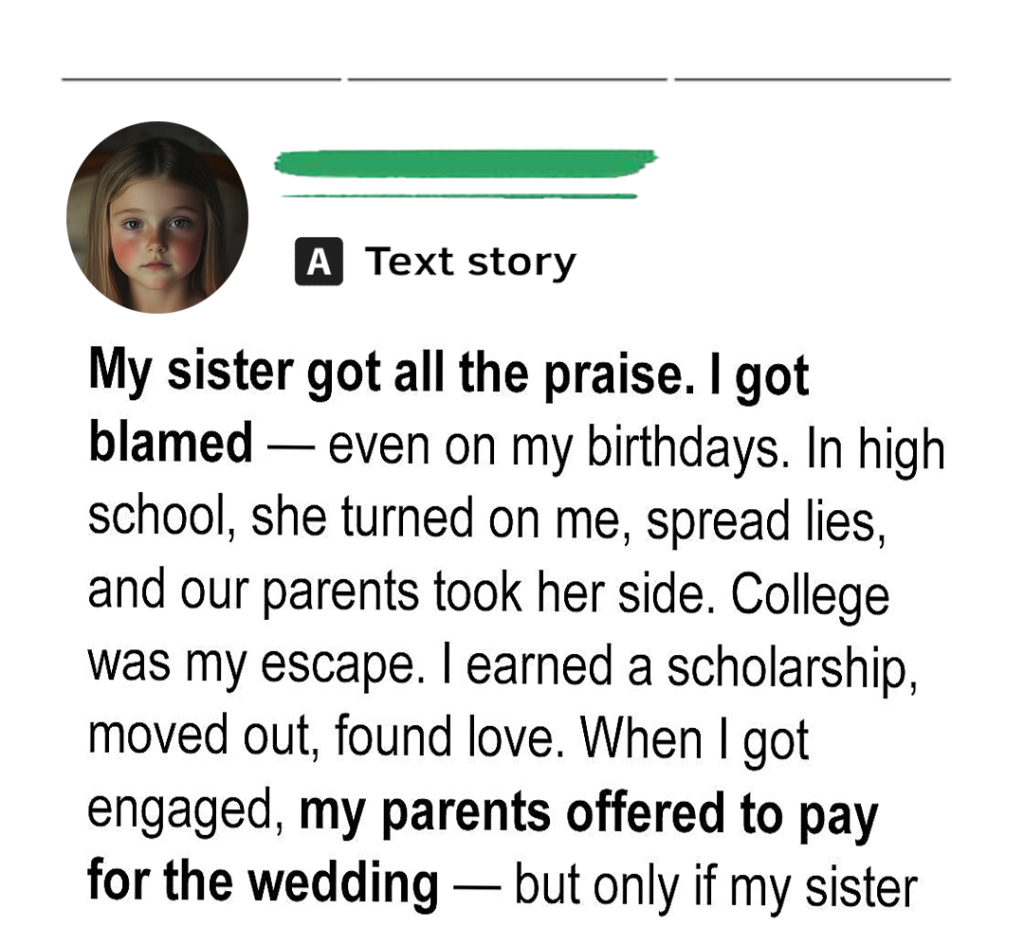Click the black 'A' text story icon
This screenshot has height=927, width=1024.
318,263
